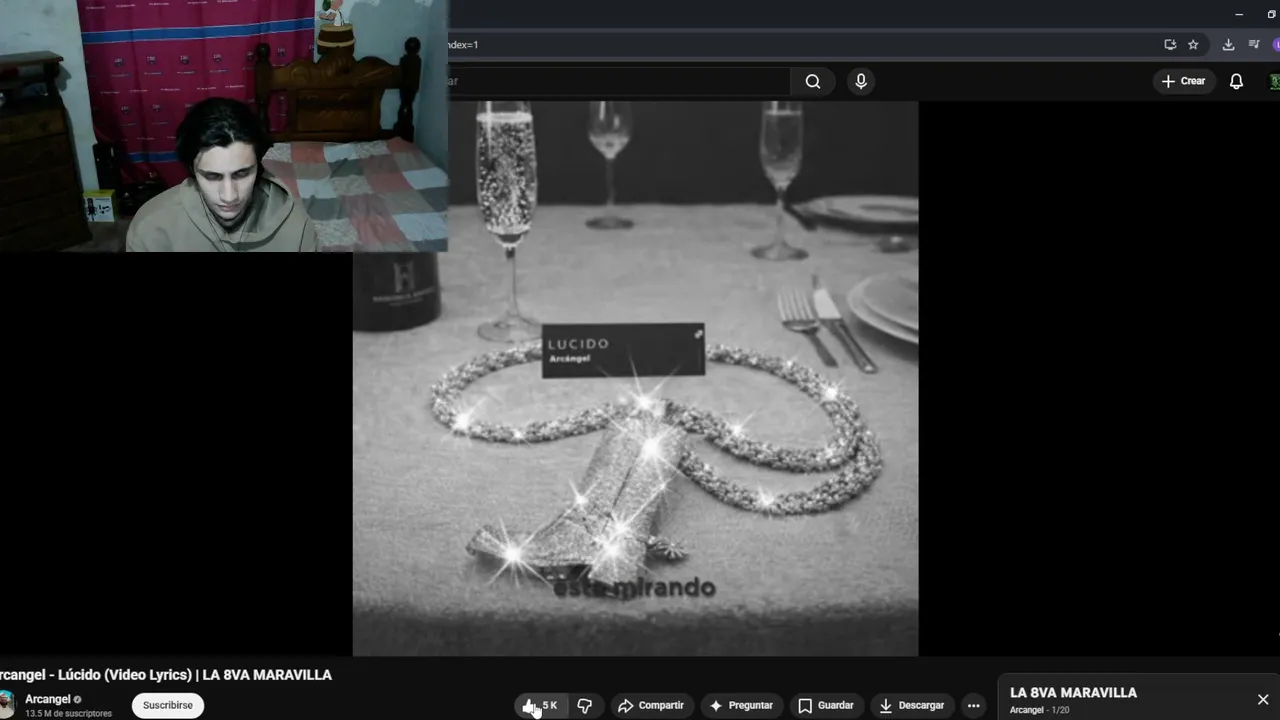Open the YouTube account avatar
The height and width of the screenshot is (720, 1280).
tap(1275, 81)
